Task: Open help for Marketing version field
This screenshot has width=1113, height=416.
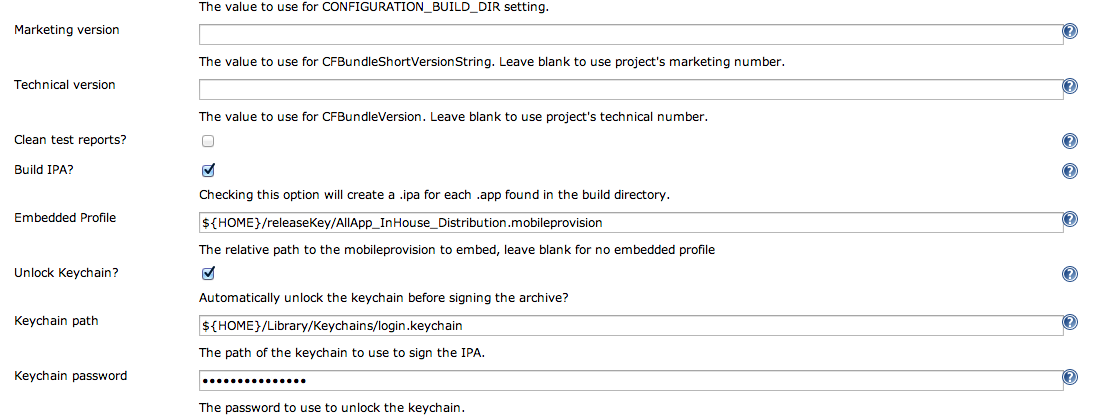Action: [1070, 32]
